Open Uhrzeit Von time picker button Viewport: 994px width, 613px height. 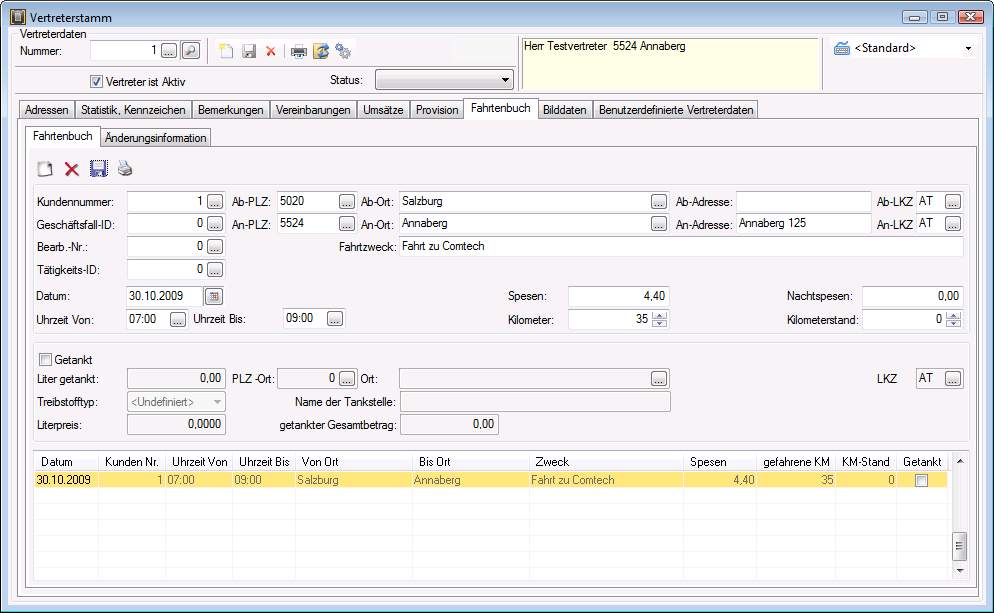tap(178, 319)
